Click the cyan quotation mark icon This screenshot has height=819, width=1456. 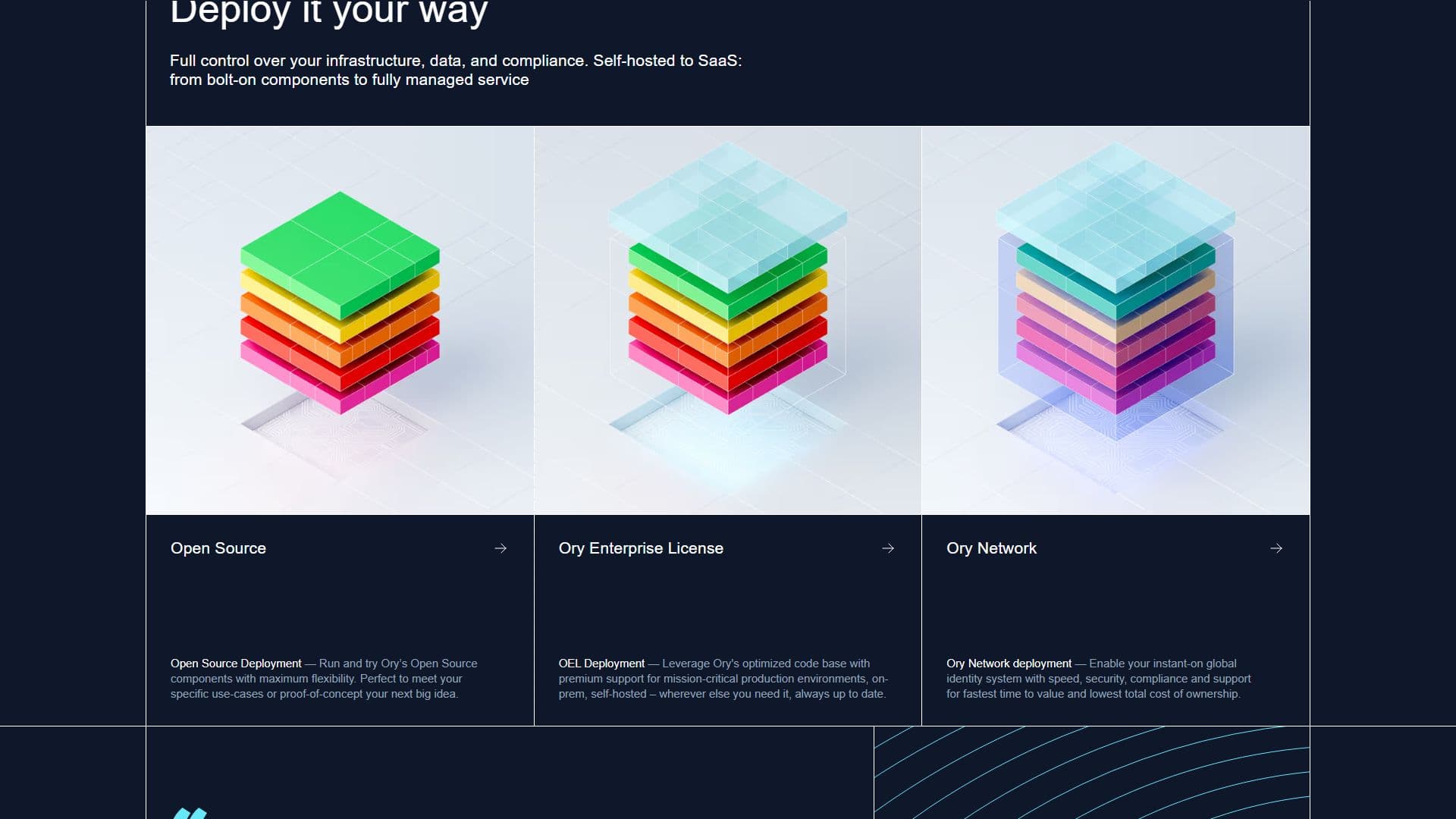(190, 813)
